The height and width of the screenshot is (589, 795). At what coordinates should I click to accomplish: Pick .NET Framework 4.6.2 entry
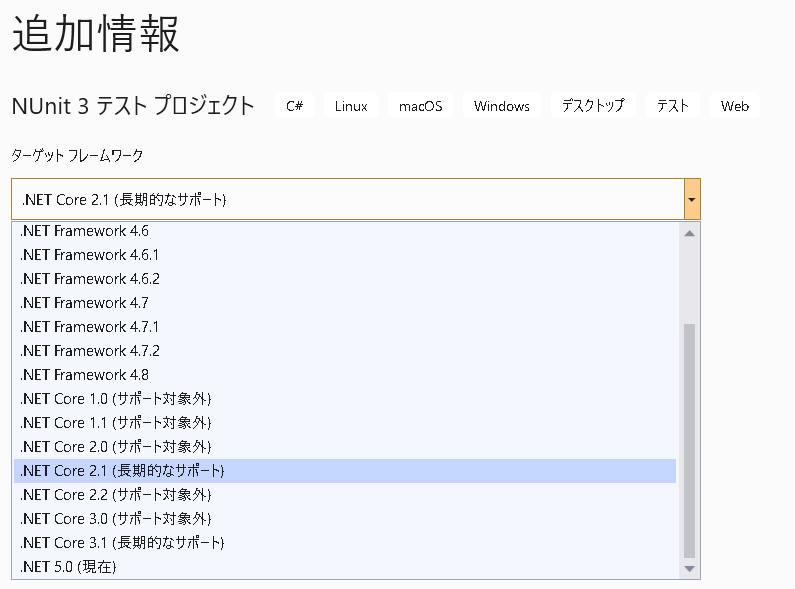[345, 279]
